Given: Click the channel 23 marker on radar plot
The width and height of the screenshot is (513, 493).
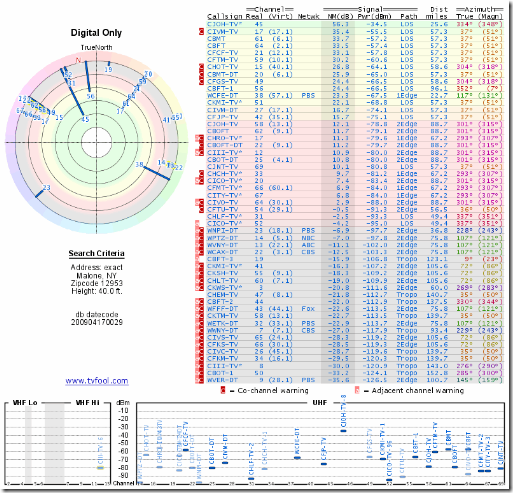Looking at the screenshot, I should (x=39, y=193).
